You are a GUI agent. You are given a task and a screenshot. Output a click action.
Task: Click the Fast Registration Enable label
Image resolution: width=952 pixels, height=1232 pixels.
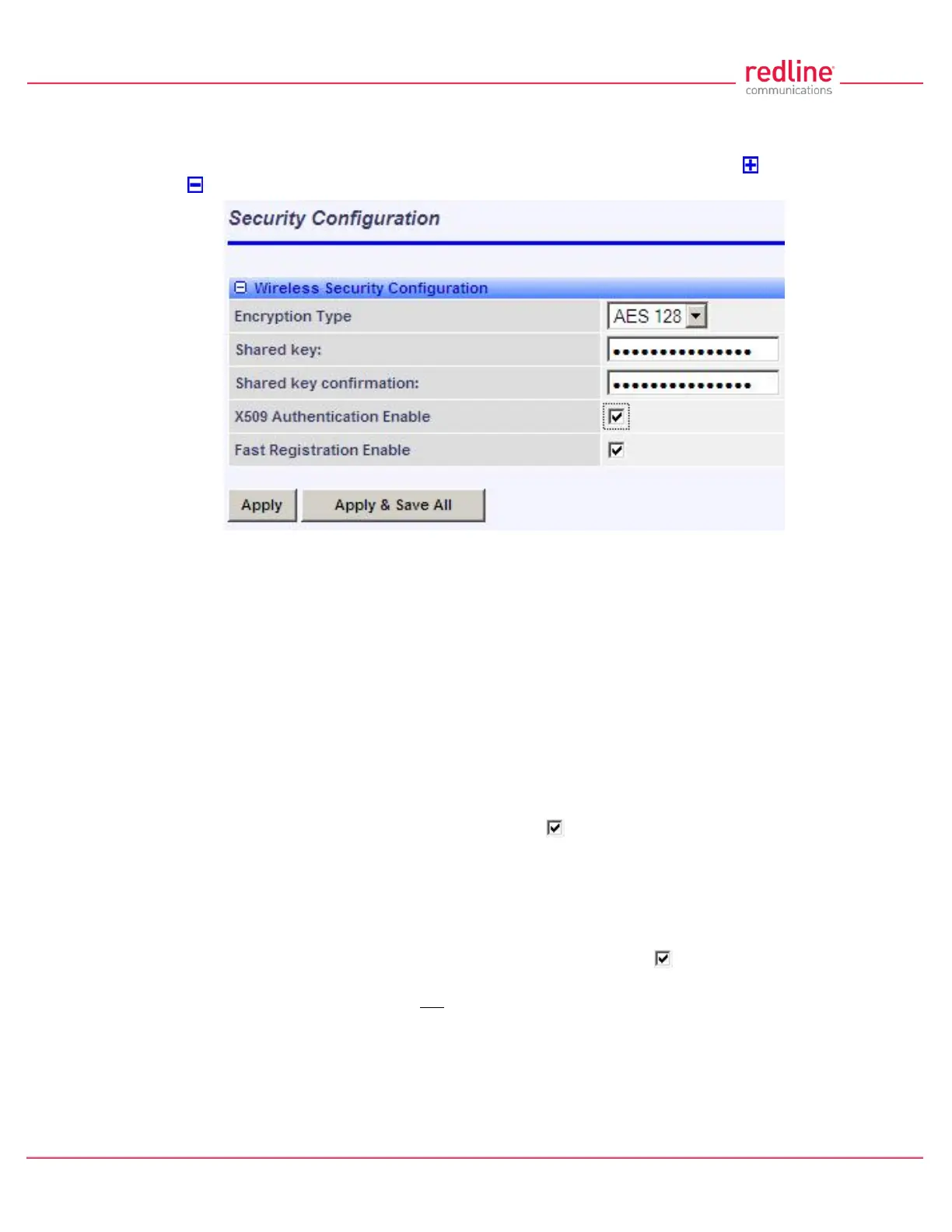pos(322,450)
